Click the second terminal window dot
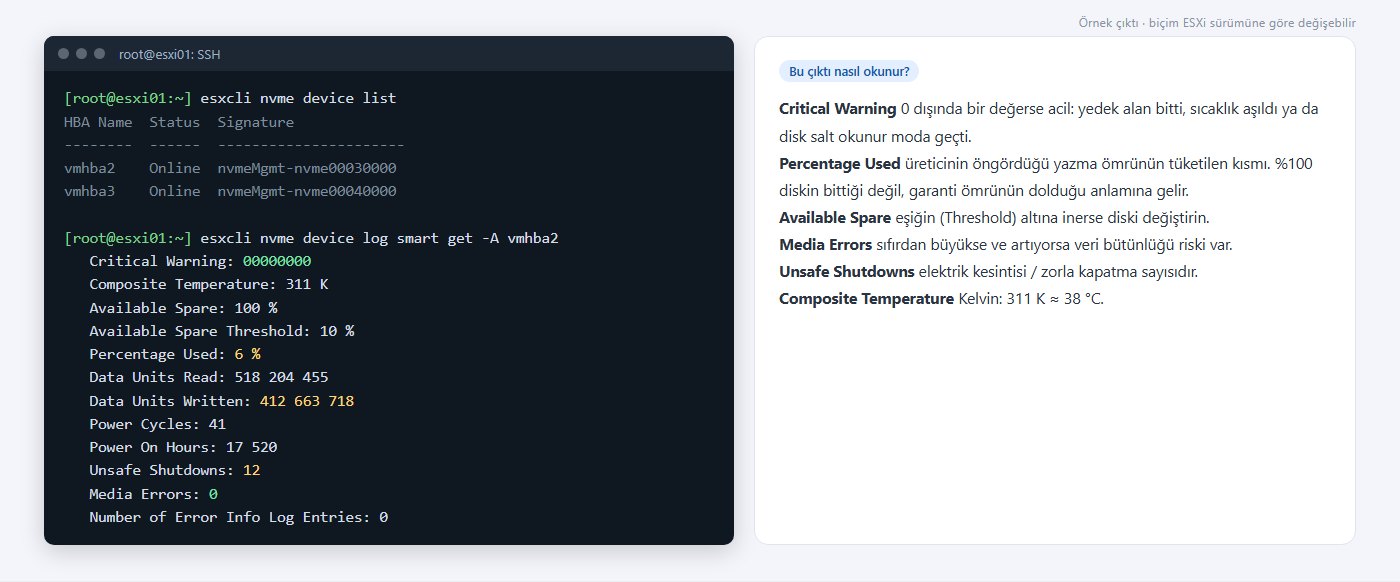Image resolution: width=1400 pixels, height=582 pixels. [82, 54]
